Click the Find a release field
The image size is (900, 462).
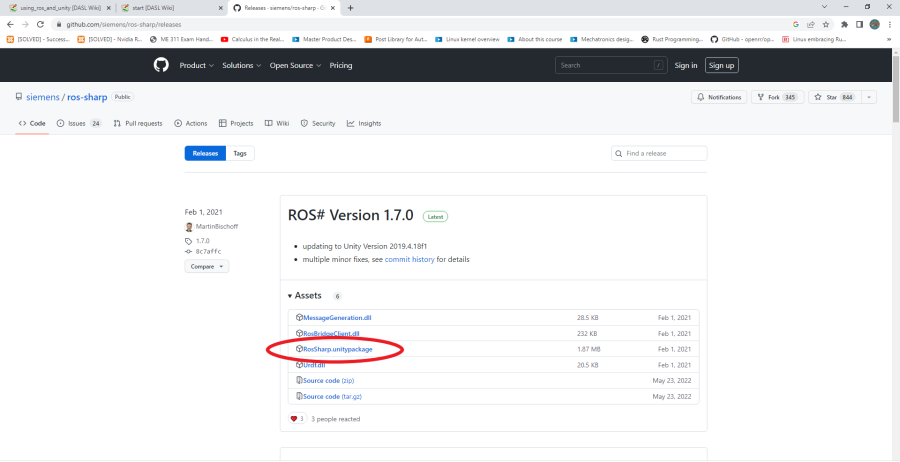(x=659, y=153)
